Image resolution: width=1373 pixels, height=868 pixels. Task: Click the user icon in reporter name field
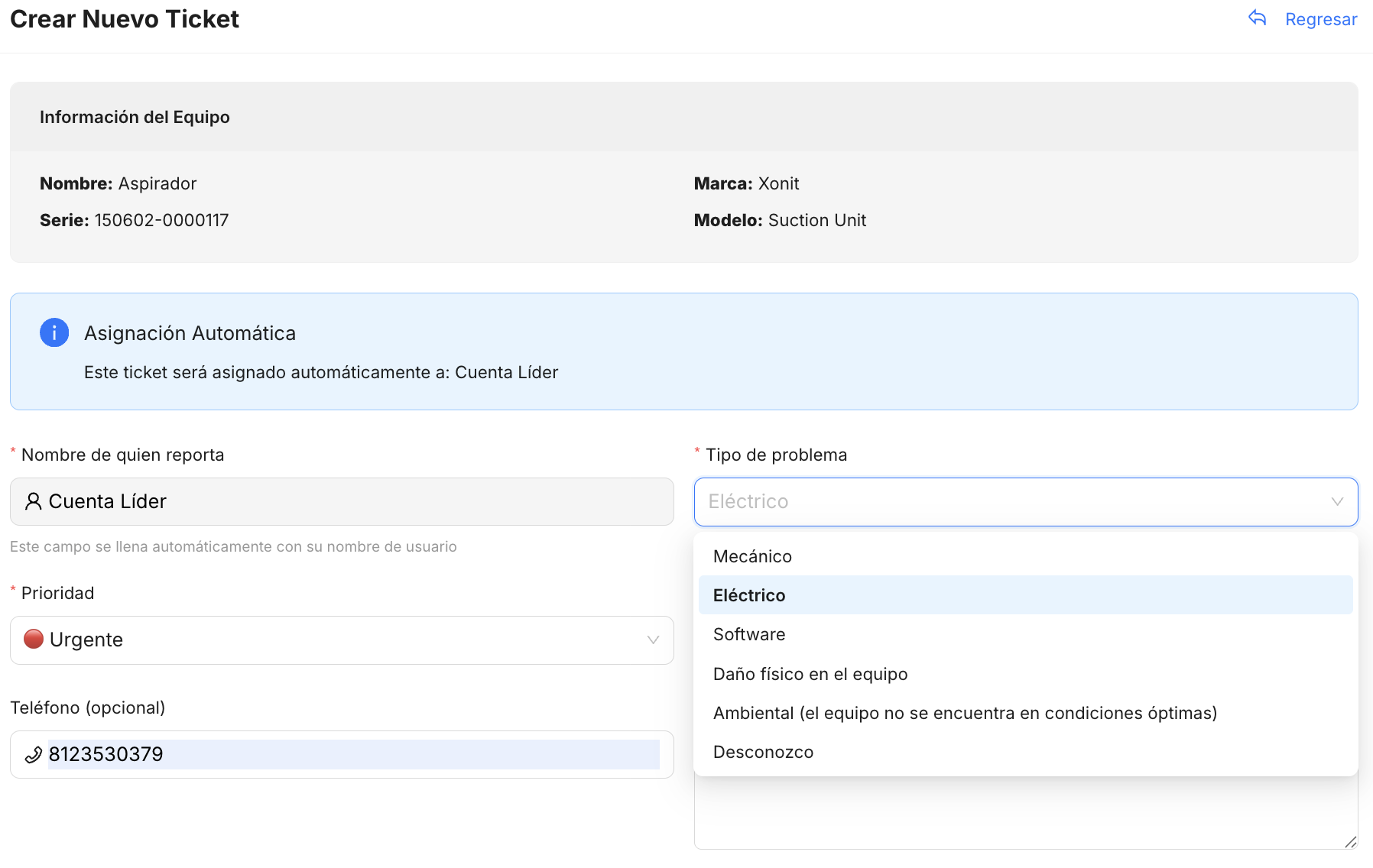coord(33,501)
